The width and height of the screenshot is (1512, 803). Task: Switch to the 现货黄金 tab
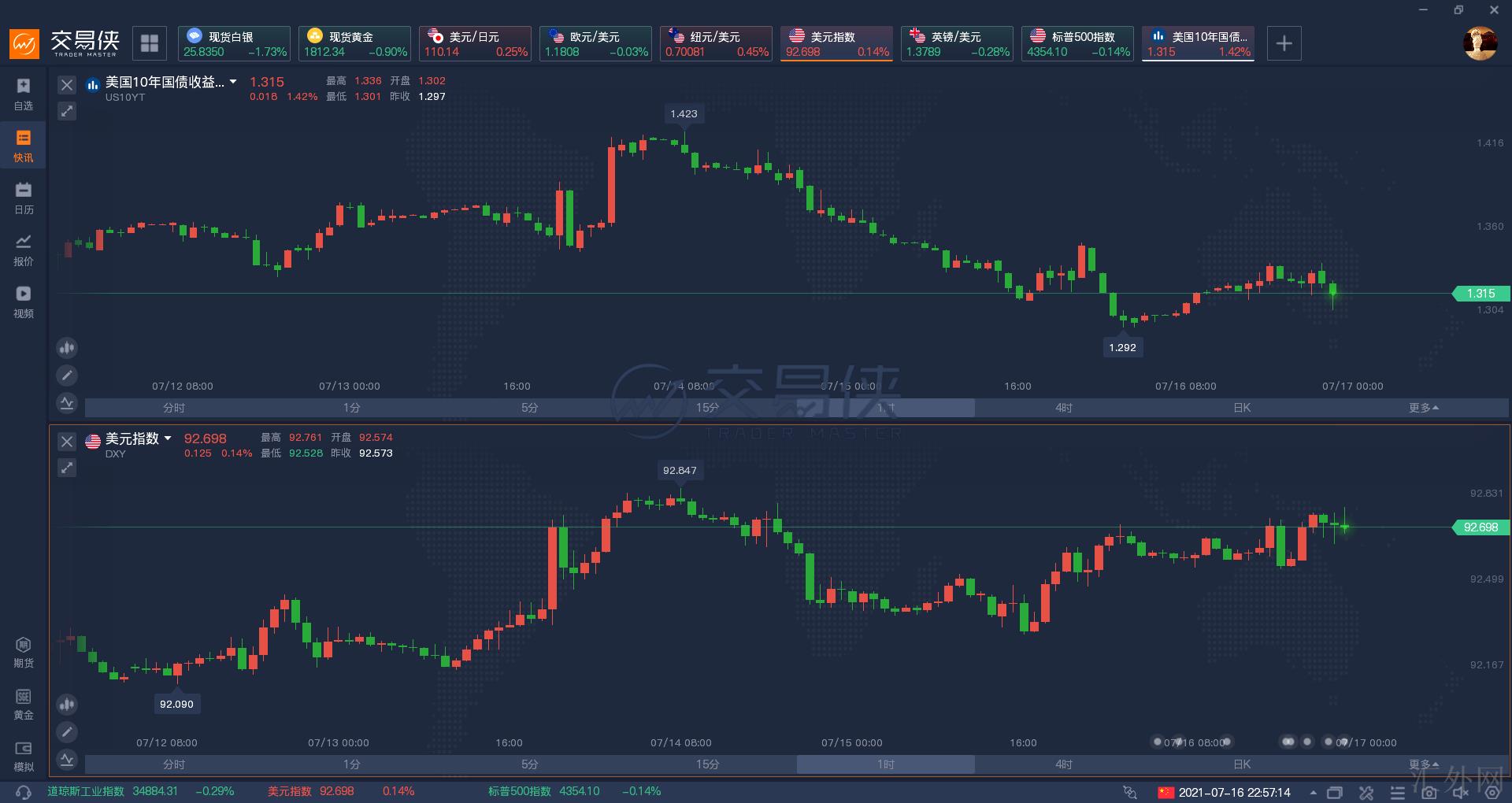(354, 43)
